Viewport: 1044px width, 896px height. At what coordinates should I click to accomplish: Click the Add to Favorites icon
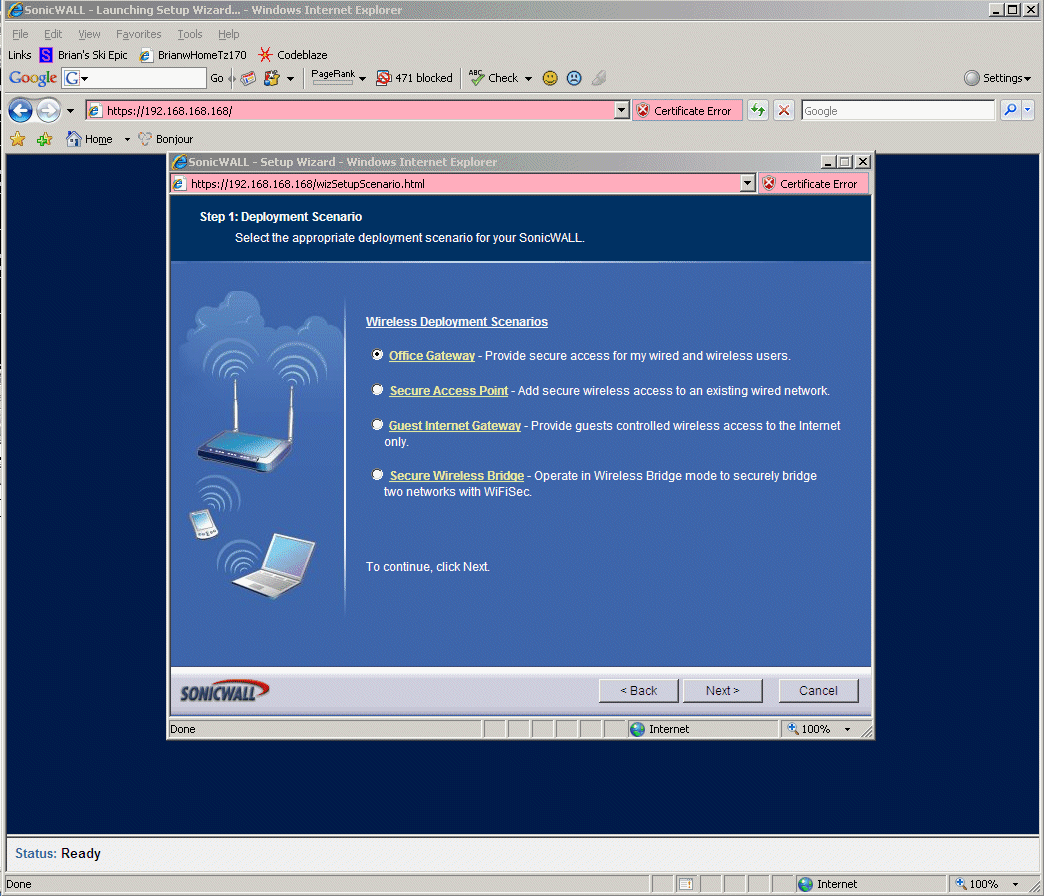tap(45, 138)
